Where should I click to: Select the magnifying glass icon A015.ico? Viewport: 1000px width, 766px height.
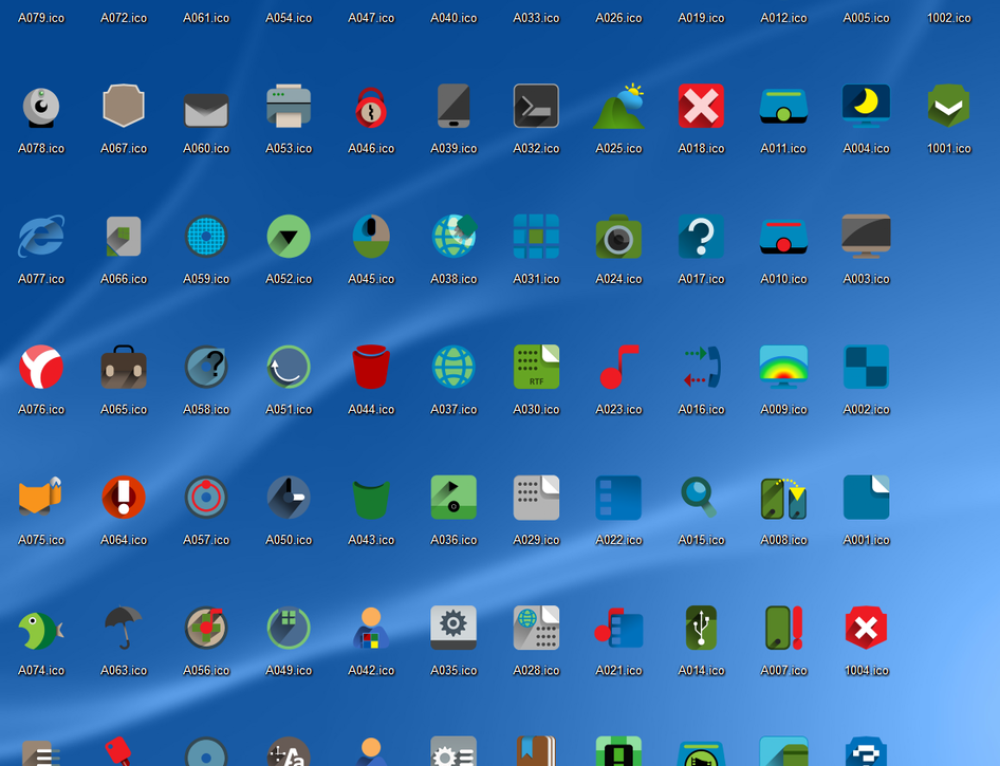[x=701, y=497]
